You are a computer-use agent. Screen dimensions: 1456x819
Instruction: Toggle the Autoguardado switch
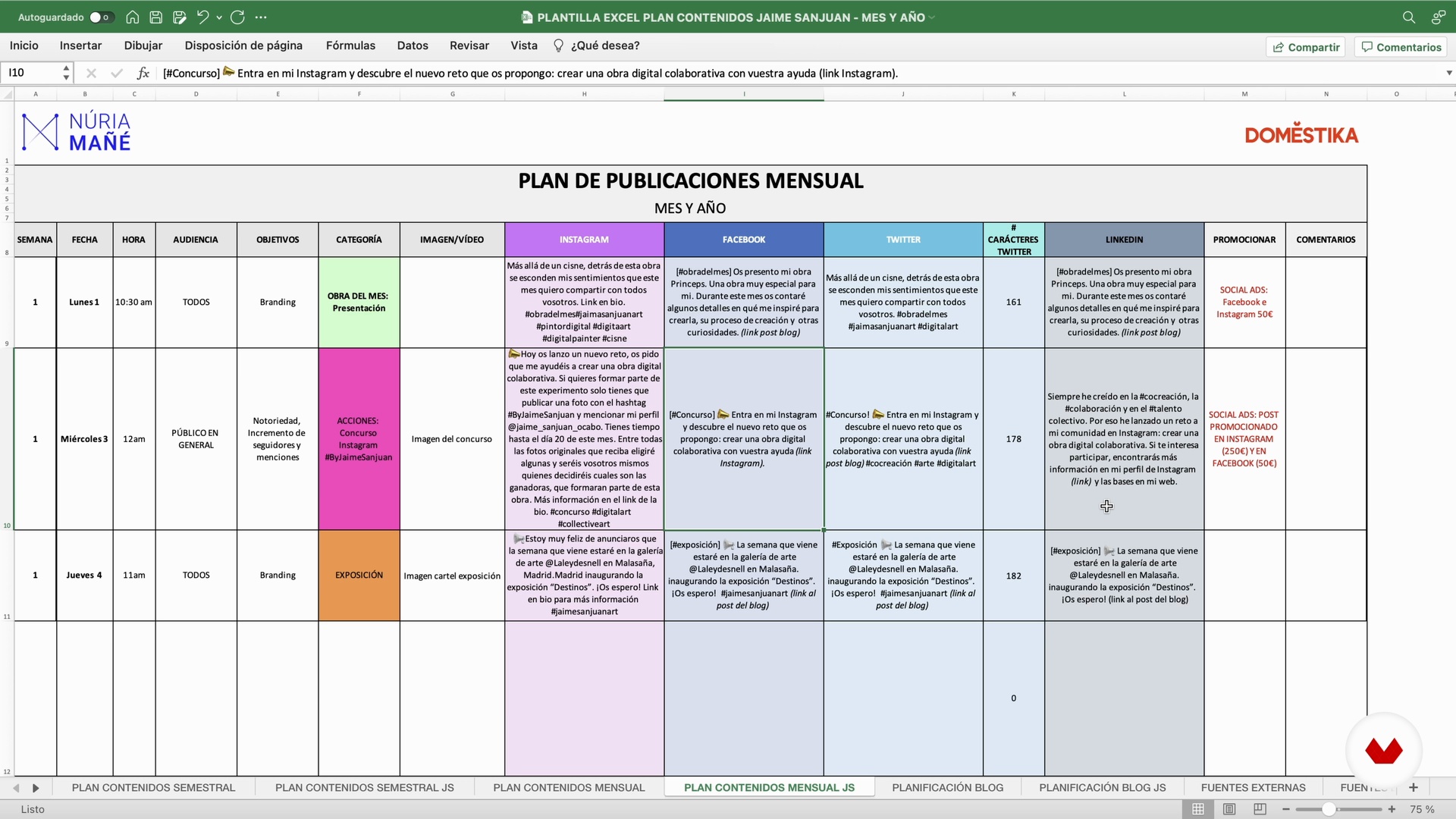[100, 17]
